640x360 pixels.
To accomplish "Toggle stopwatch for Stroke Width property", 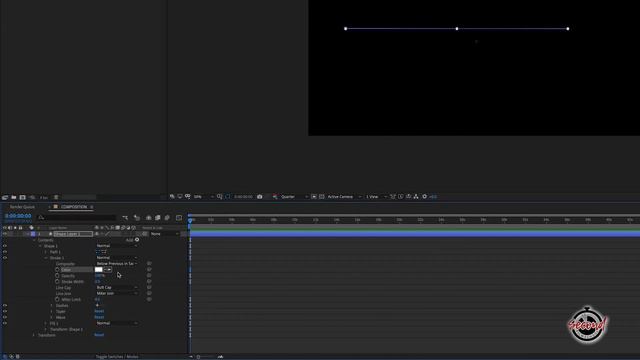I will pos(57,282).
